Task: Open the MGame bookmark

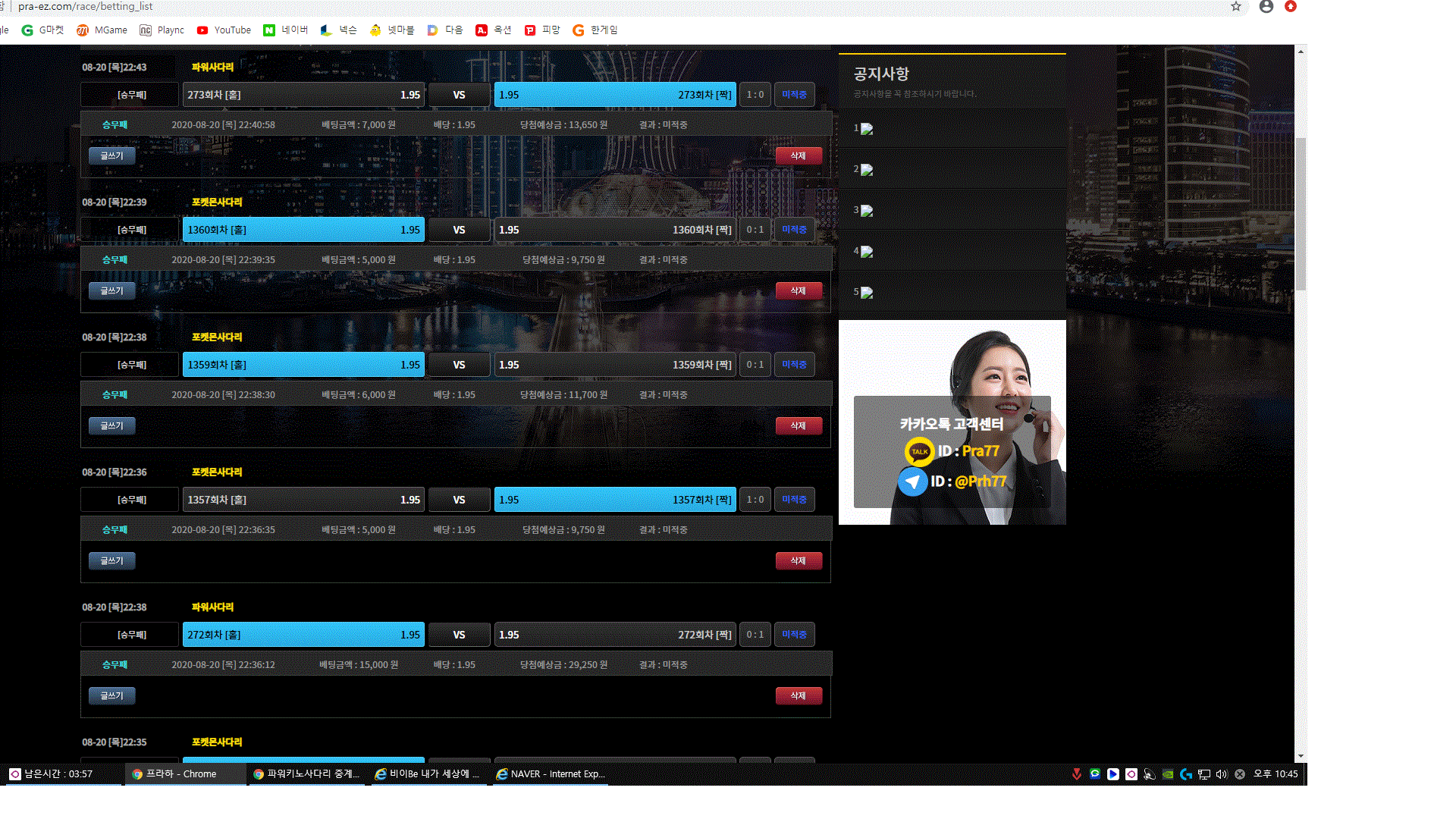Action: [102, 30]
